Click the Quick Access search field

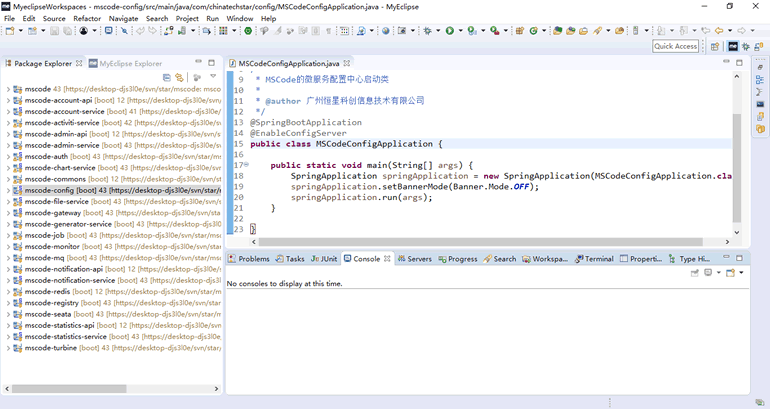676,46
